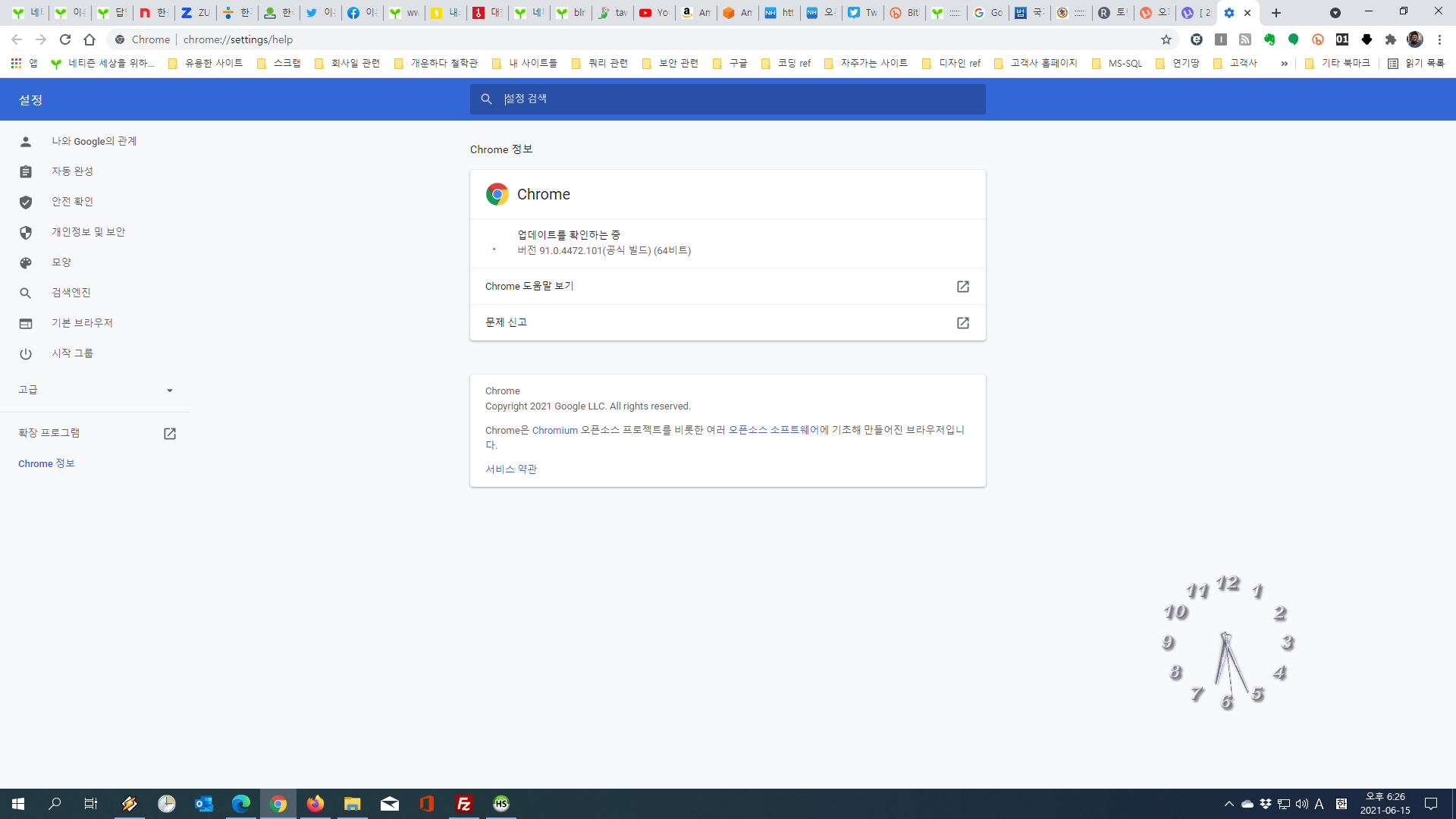Viewport: 1456px width, 819px height.
Task: Click the 설정 검색 search field
Action: point(728,99)
